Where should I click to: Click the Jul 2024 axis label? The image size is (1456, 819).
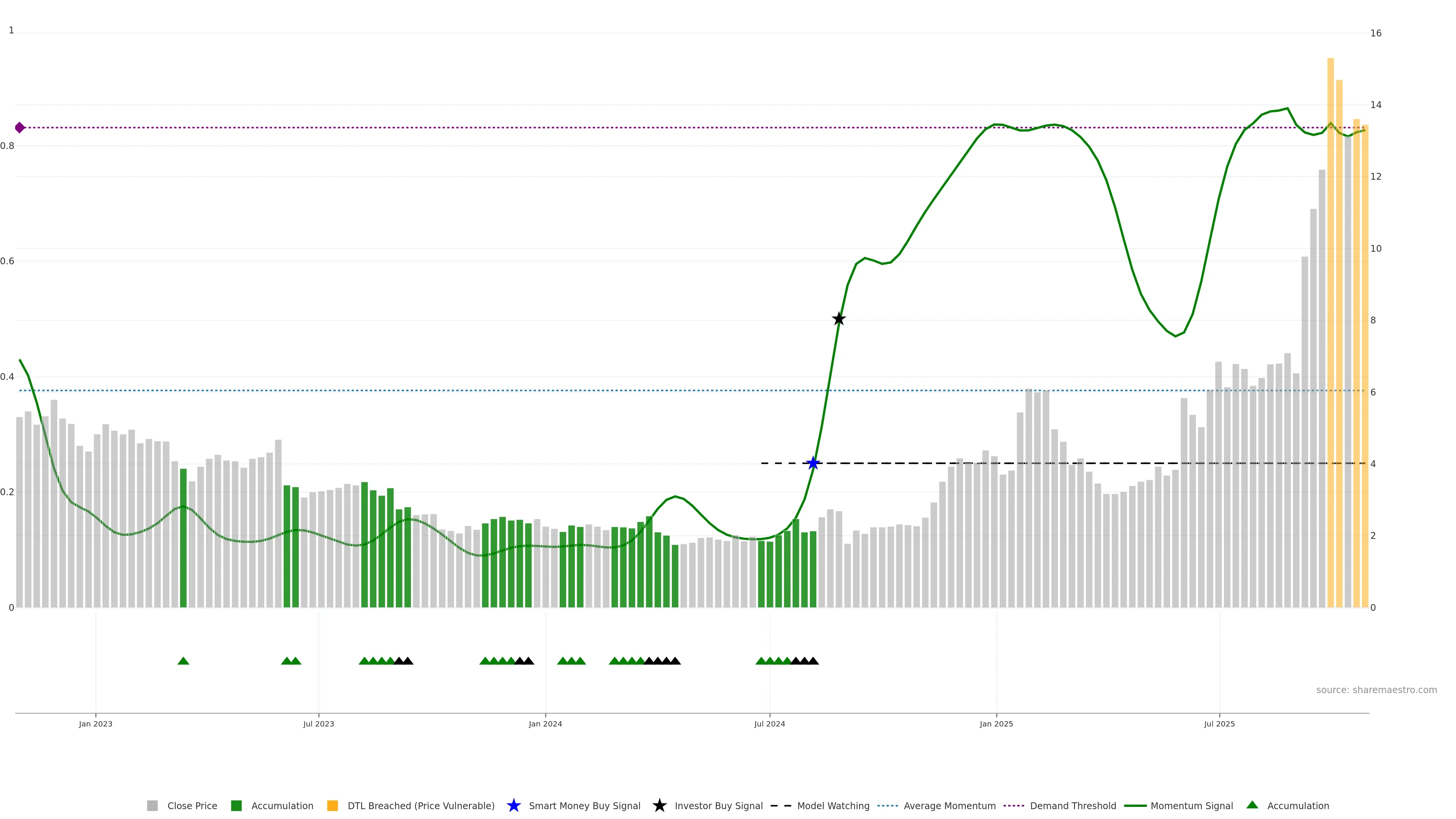click(769, 723)
